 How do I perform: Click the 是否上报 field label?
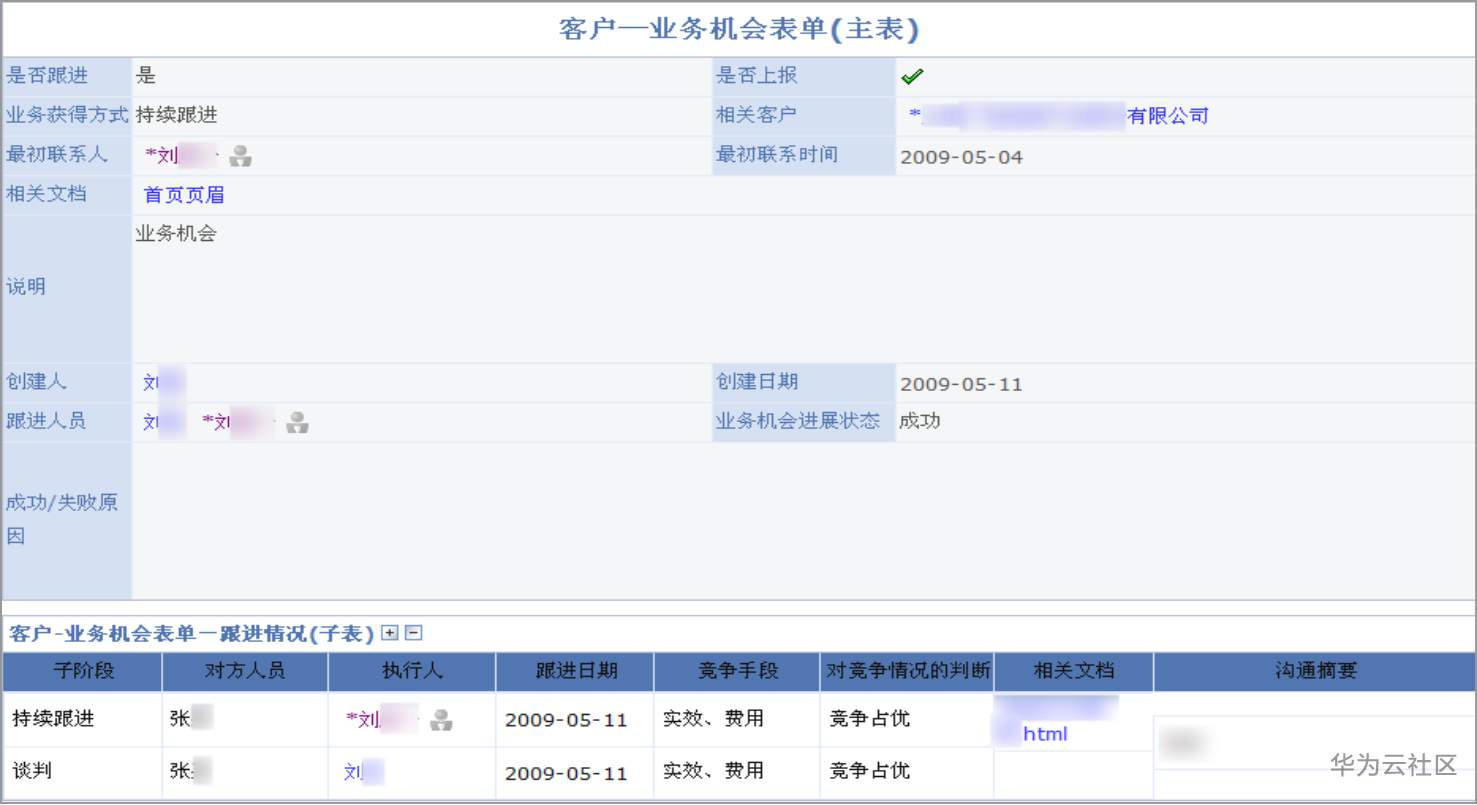pyautogui.click(x=756, y=75)
